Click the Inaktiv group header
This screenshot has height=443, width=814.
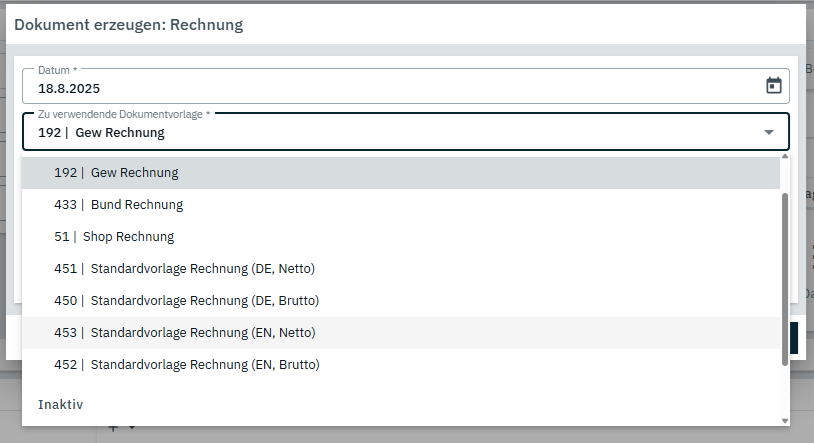click(x=60, y=405)
